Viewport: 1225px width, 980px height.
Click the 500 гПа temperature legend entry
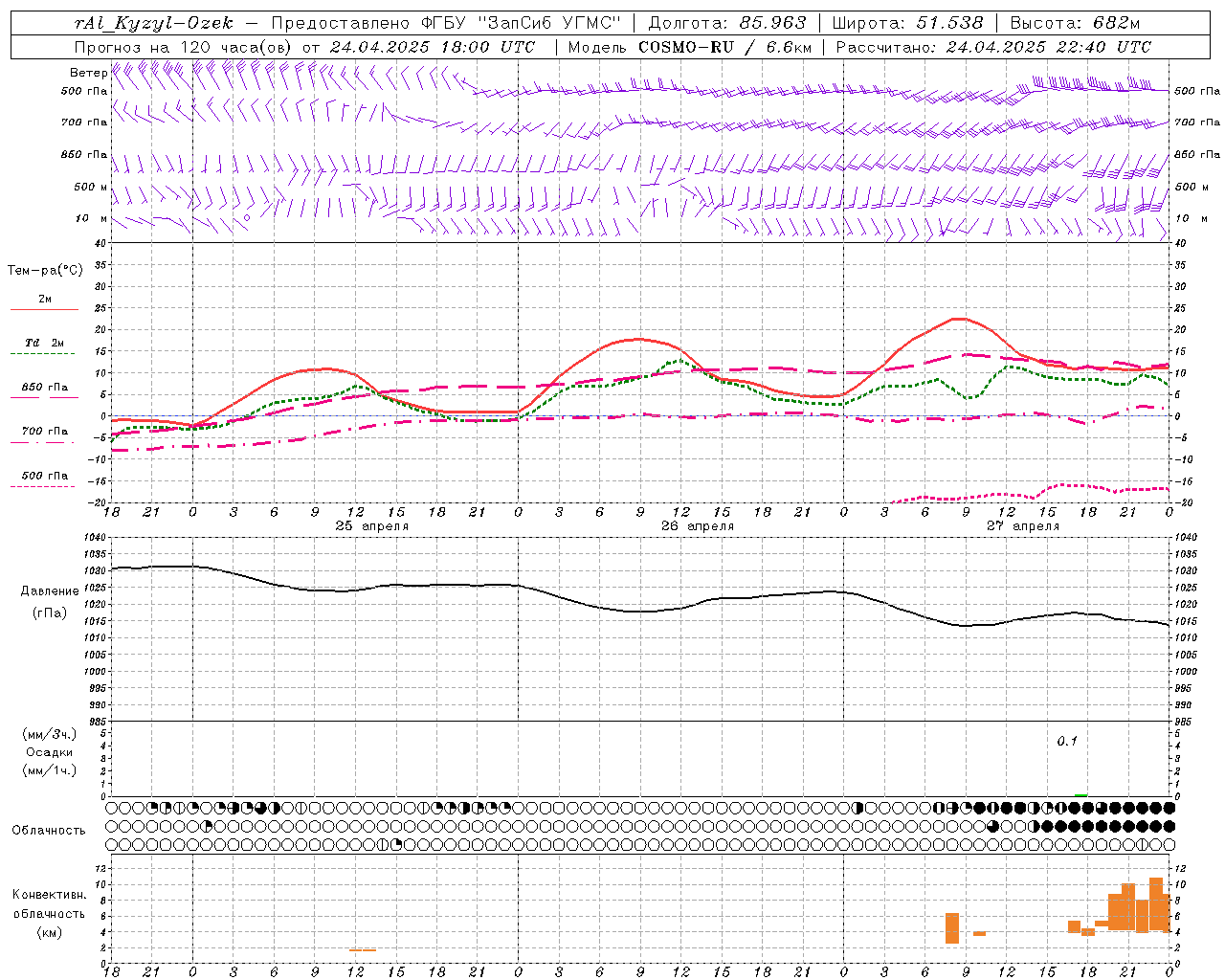pos(45,476)
